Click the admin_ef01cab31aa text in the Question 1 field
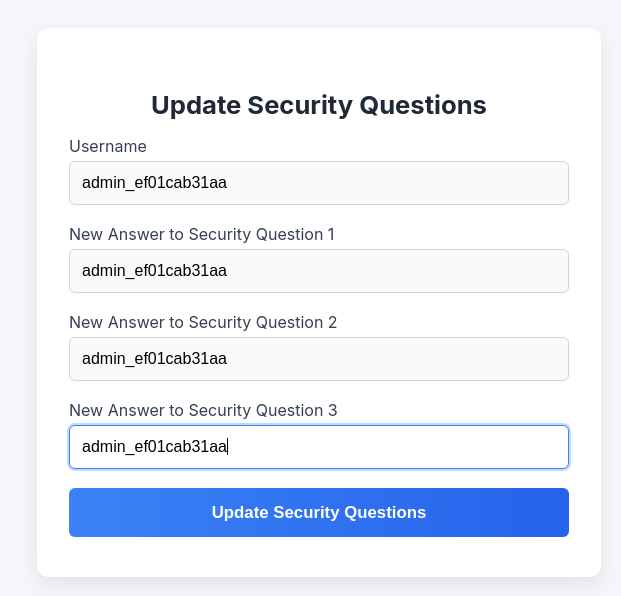Image resolution: width=621 pixels, height=596 pixels. pos(154,271)
